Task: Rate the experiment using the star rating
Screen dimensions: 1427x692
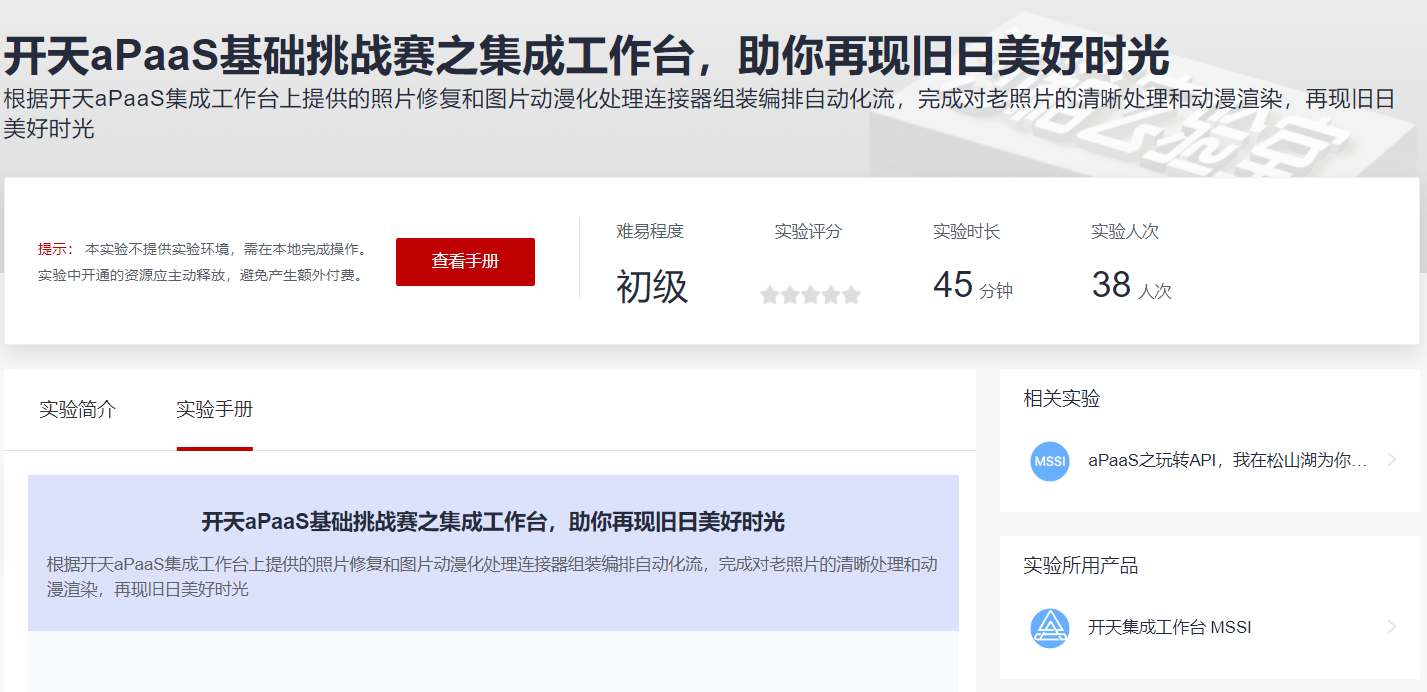Action: (810, 295)
